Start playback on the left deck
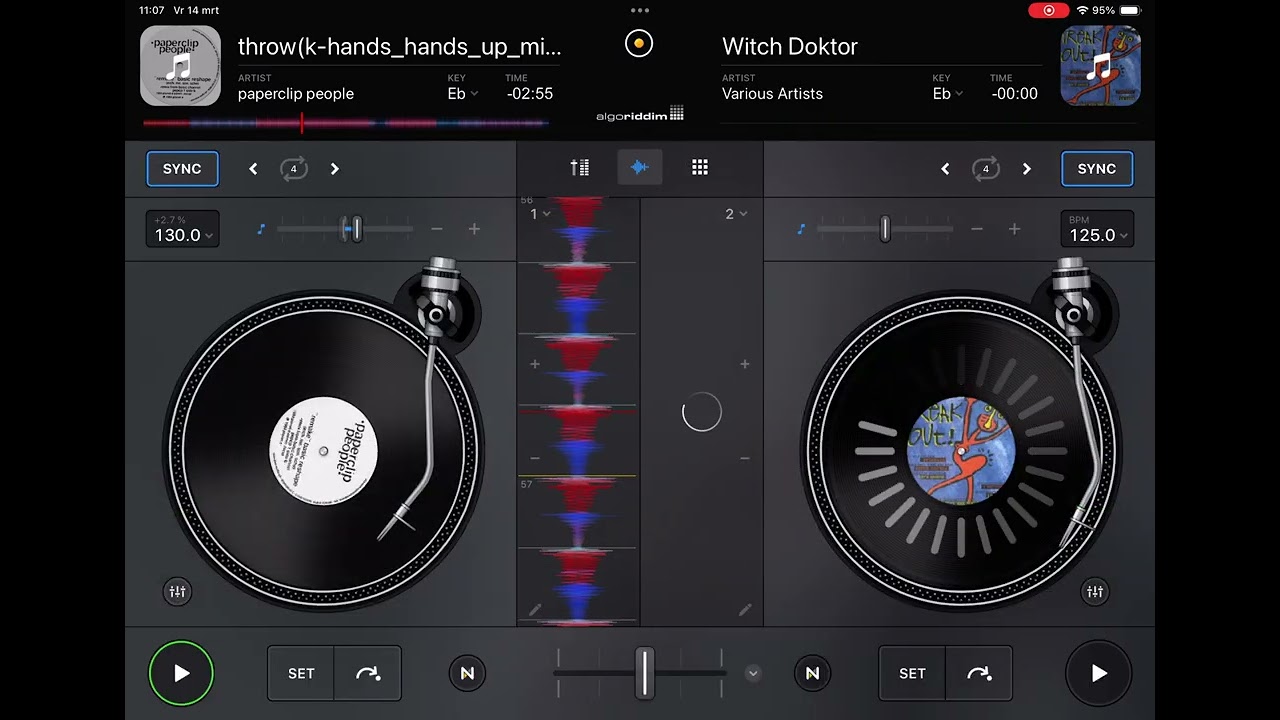 point(181,673)
